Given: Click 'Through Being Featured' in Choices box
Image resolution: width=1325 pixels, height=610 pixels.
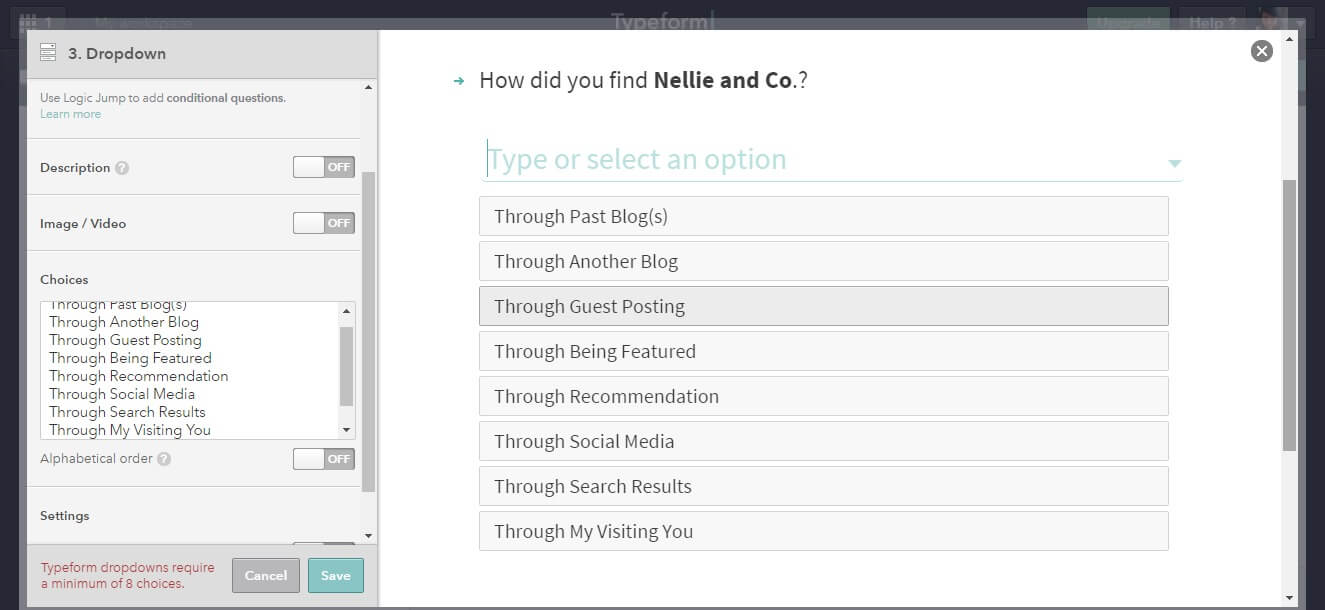Looking at the screenshot, I should tap(130, 358).
